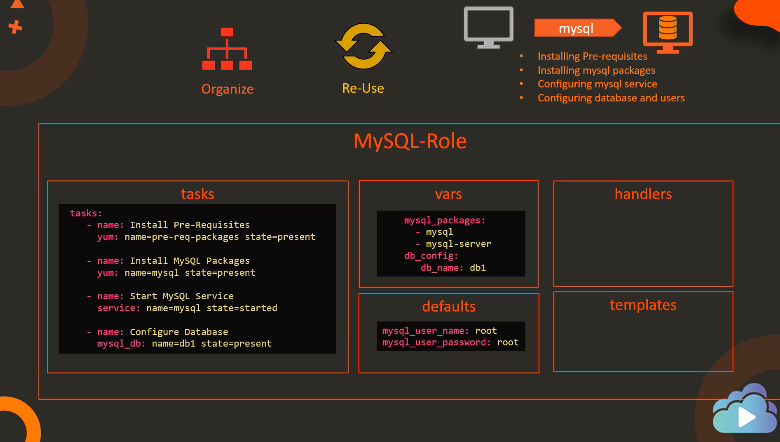
Task: Click the 'db_name: db1' line
Action: tap(453, 267)
